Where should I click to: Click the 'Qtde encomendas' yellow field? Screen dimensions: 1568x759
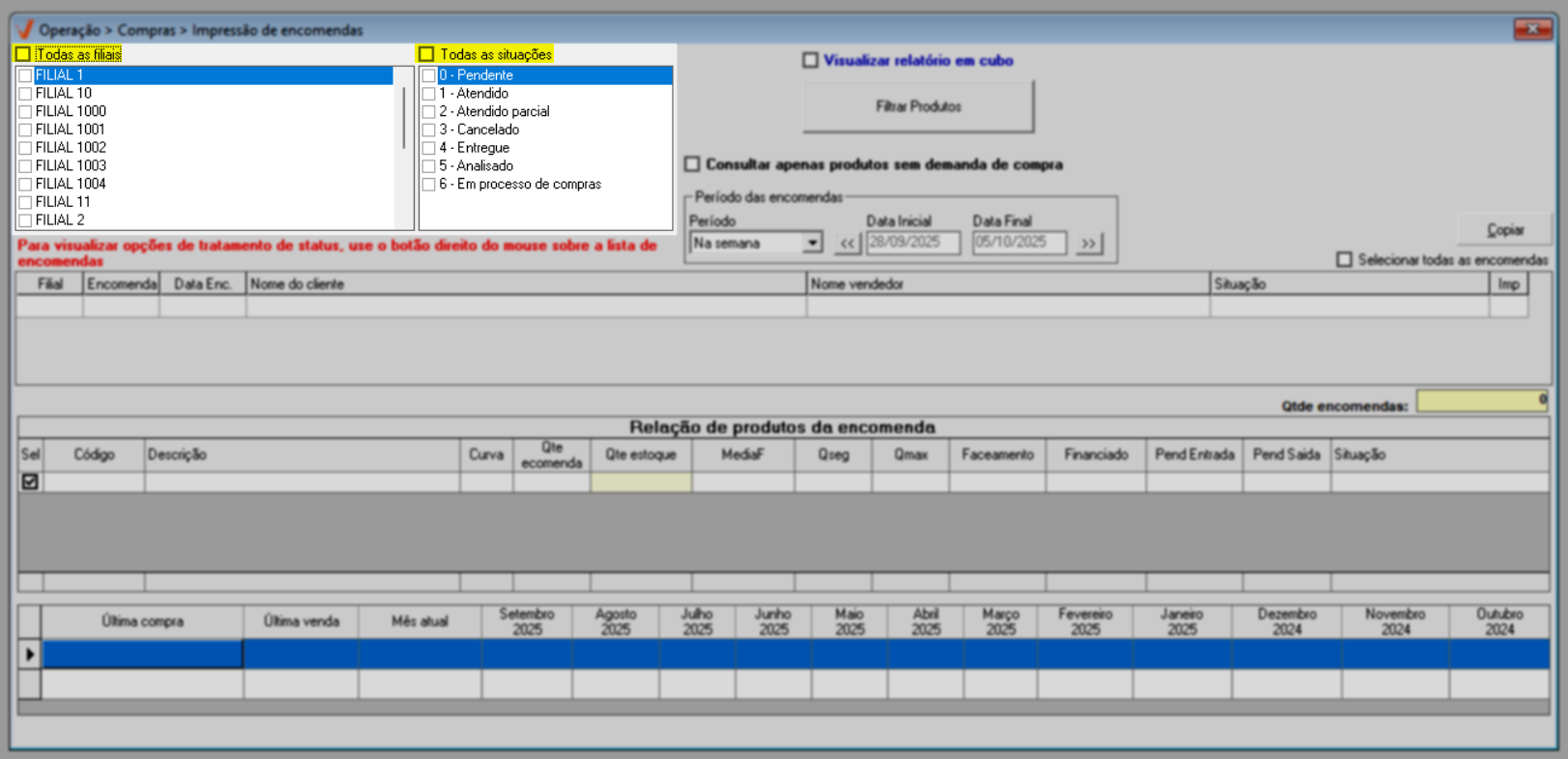[1481, 400]
